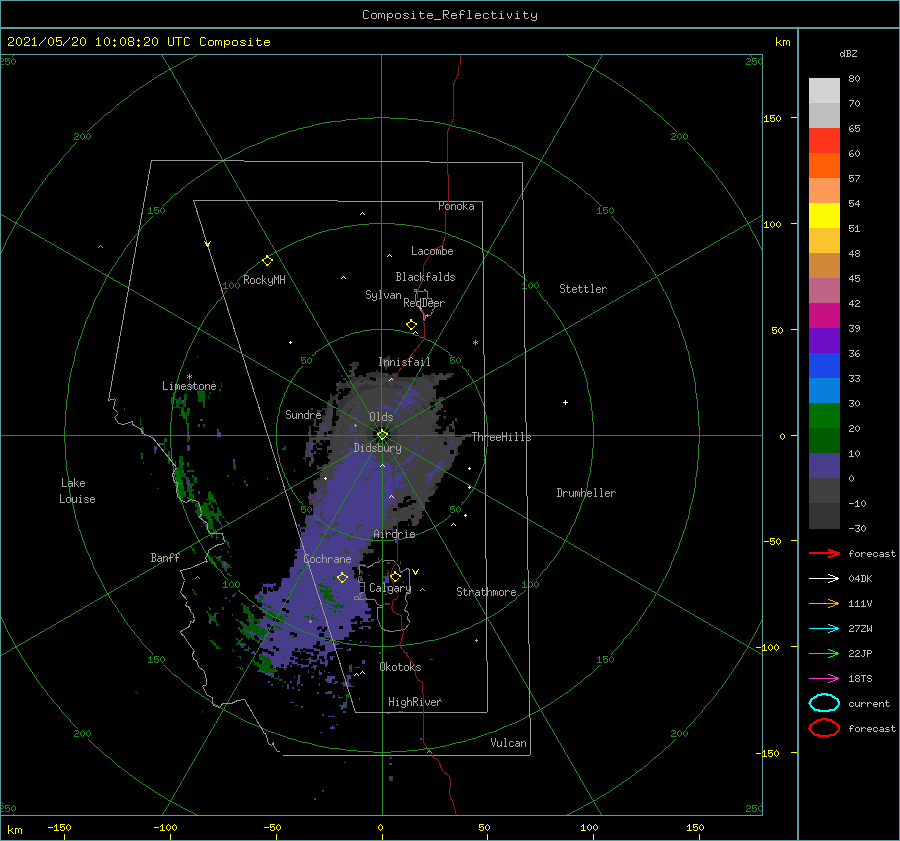Image resolution: width=900 pixels, height=841 pixels.
Task: Click the red forecast arrow in legend
Action: 824,553
